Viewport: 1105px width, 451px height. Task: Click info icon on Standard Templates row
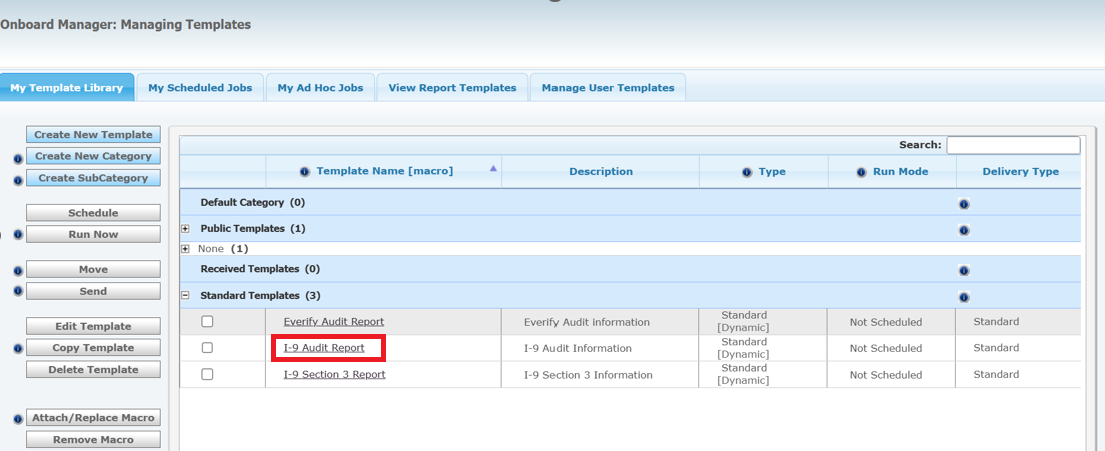coord(963,297)
